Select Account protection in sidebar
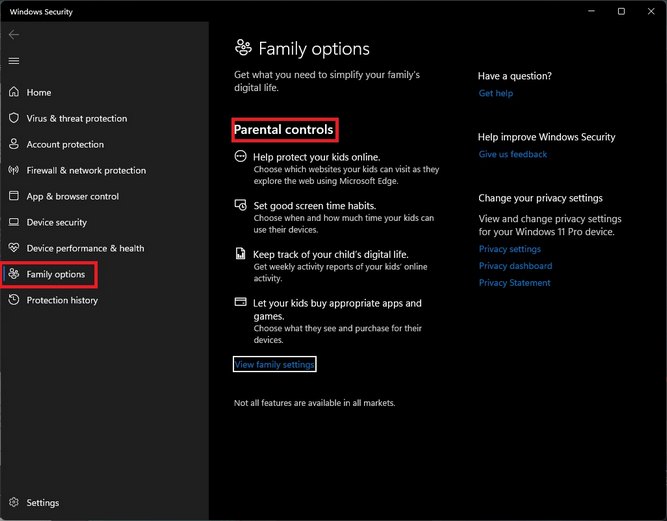 [65, 144]
